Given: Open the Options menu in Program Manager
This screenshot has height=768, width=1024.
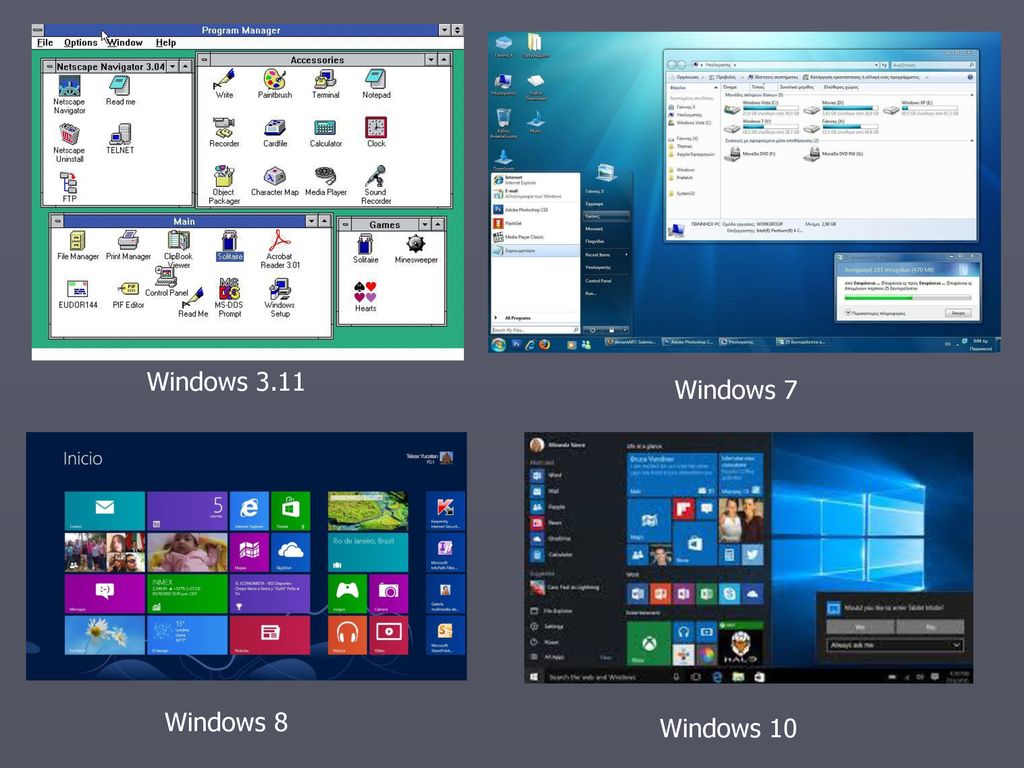Looking at the screenshot, I should pyautogui.click(x=80, y=42).
